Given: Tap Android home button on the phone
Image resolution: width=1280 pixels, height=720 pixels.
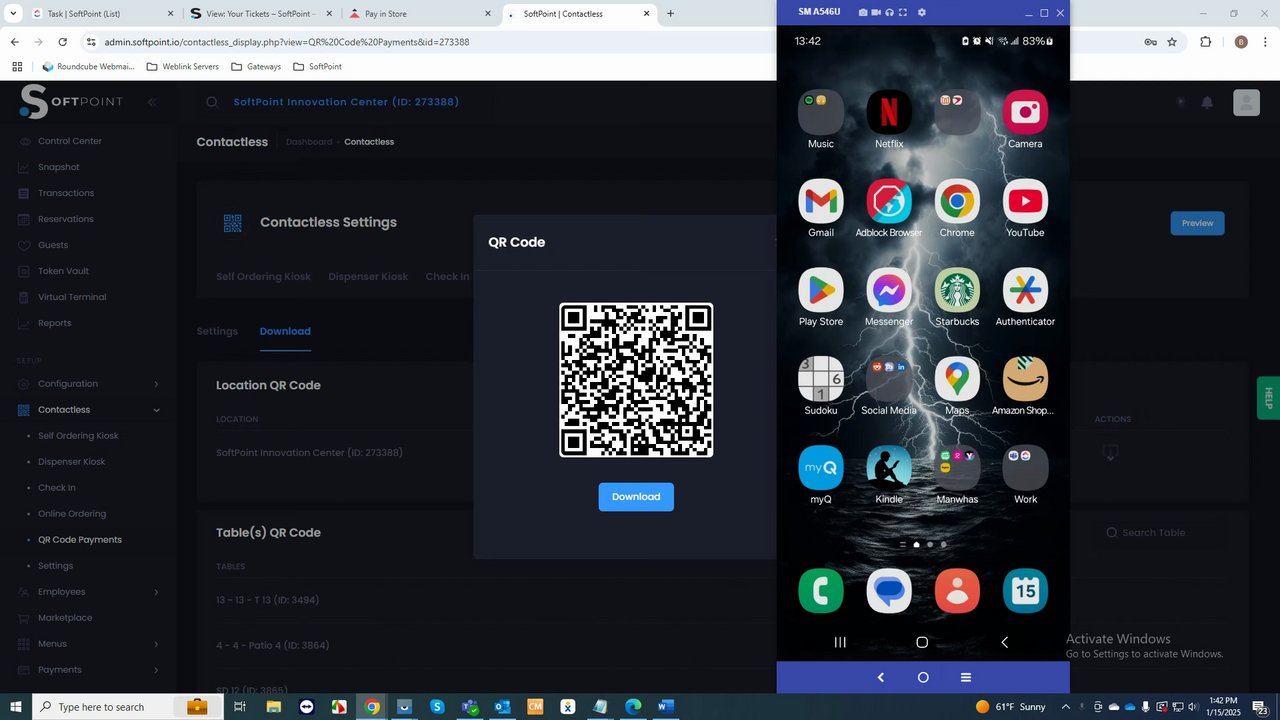Looking at the screenshot, I should pyautogui.click(x=922, y=642).
